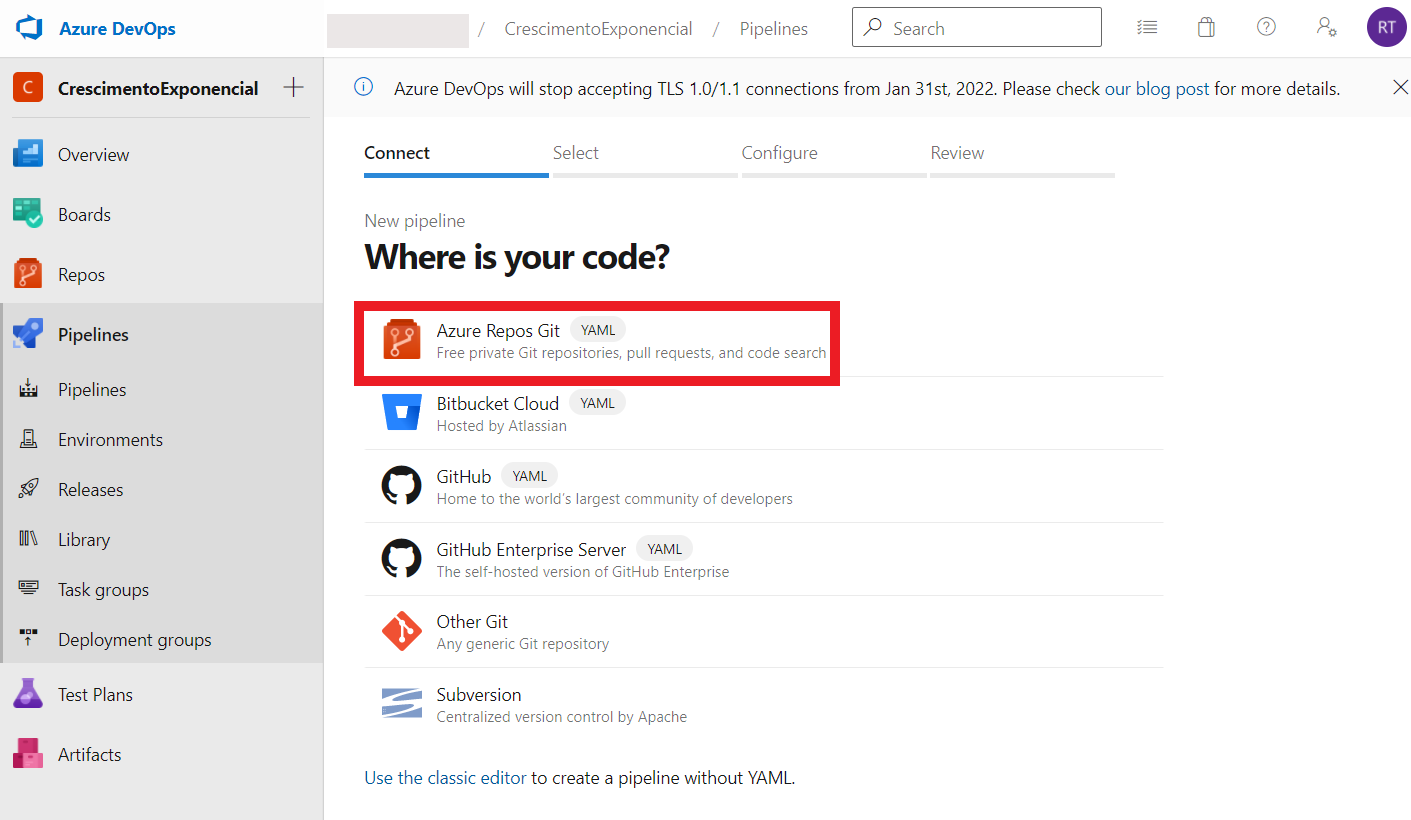Click the 'Any generic Git repository' text
1411x820 pixels.
523,644
